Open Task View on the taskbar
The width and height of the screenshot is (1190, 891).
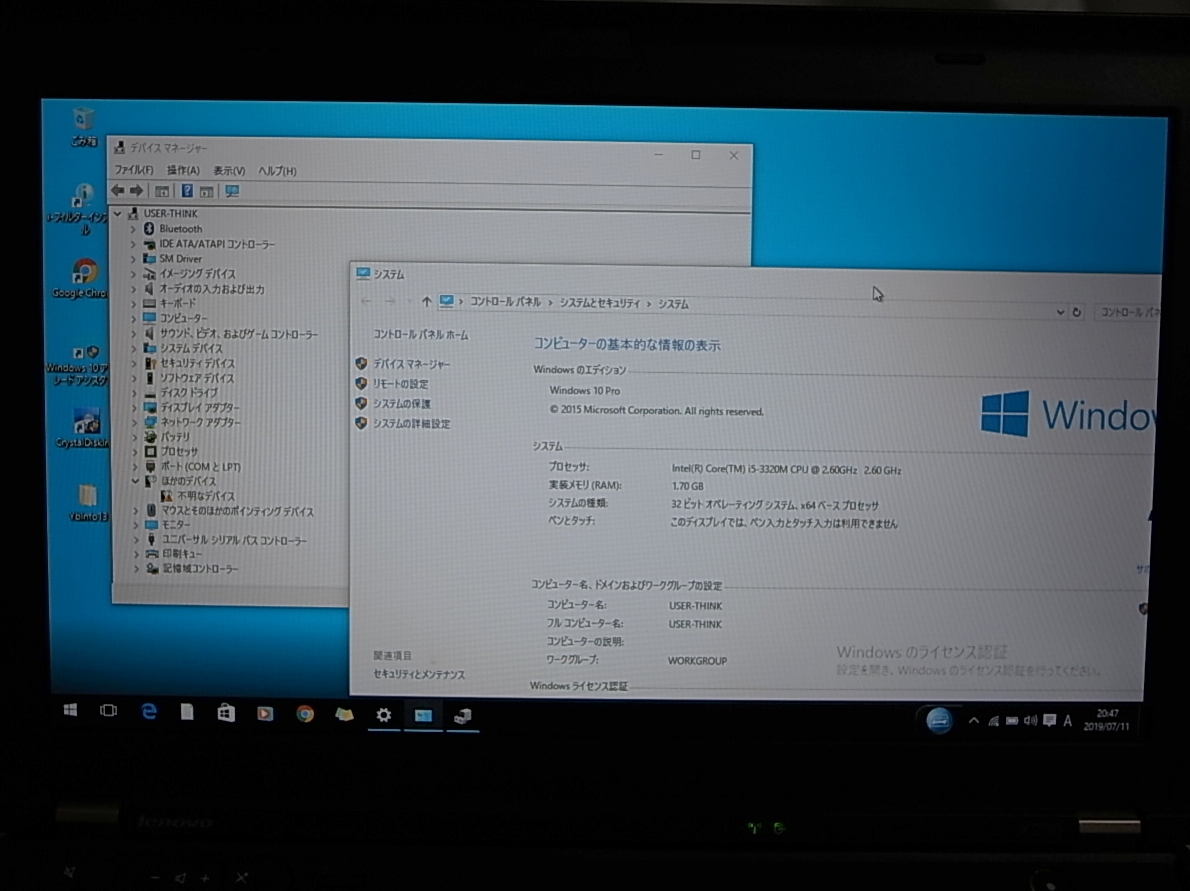click(x=109, y=710)
